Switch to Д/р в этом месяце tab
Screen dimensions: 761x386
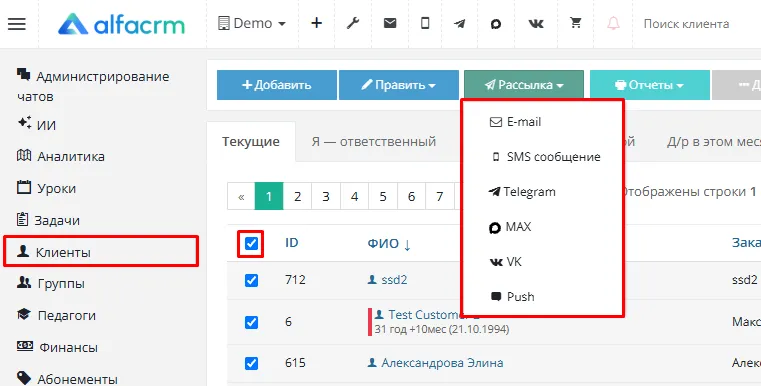(x=713, y=142)
